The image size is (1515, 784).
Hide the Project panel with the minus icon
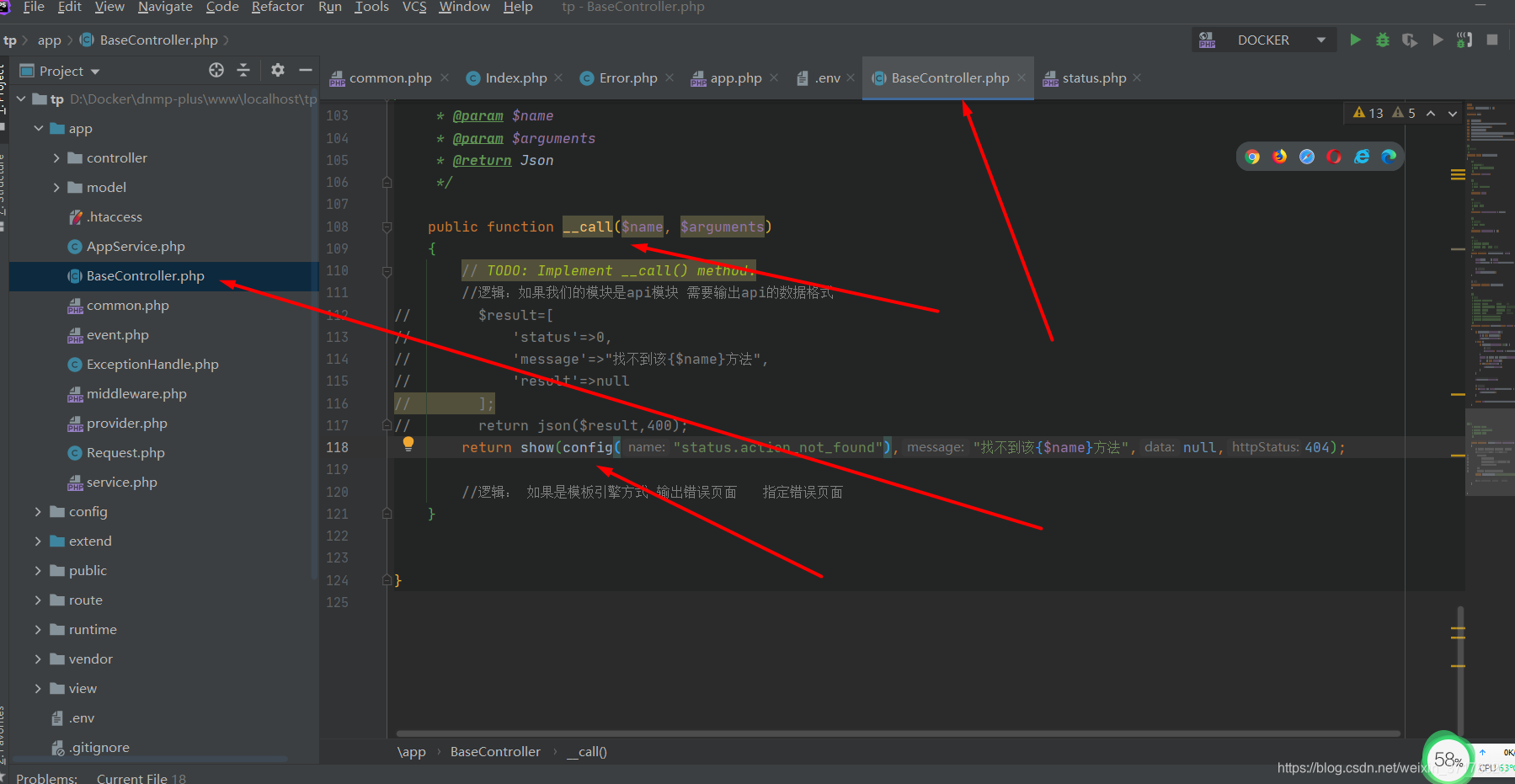(306, 70)
